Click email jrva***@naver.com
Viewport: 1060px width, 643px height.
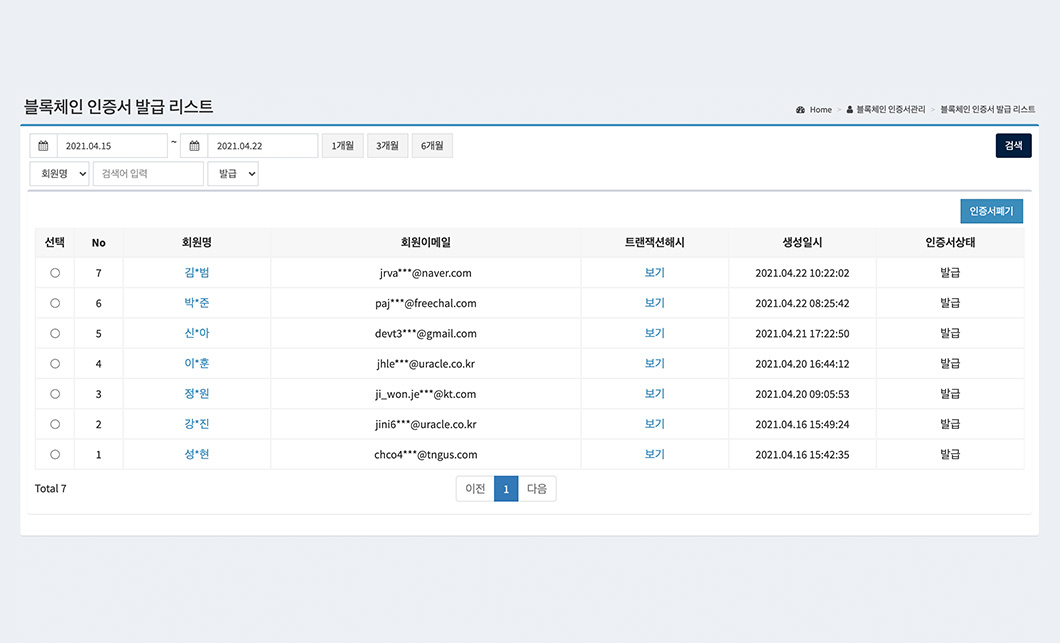pos(426,273)
